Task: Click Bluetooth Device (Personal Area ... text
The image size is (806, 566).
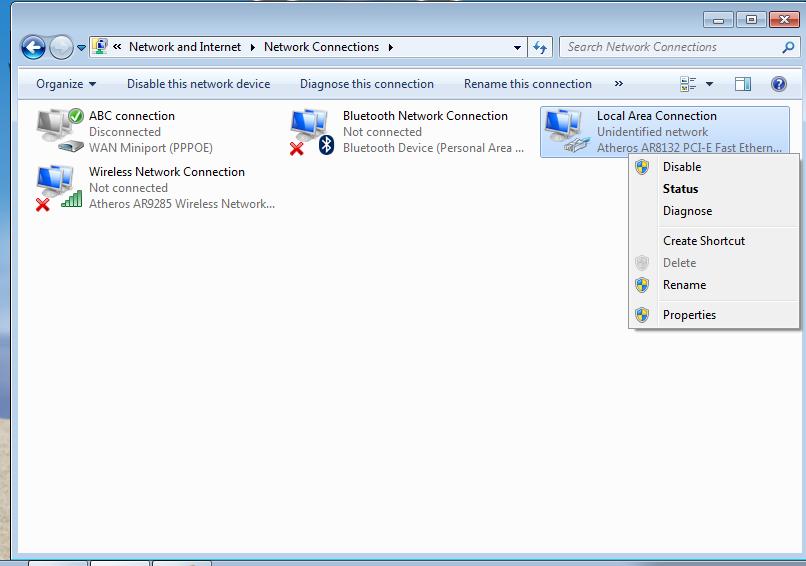Action: click(433, 148)
